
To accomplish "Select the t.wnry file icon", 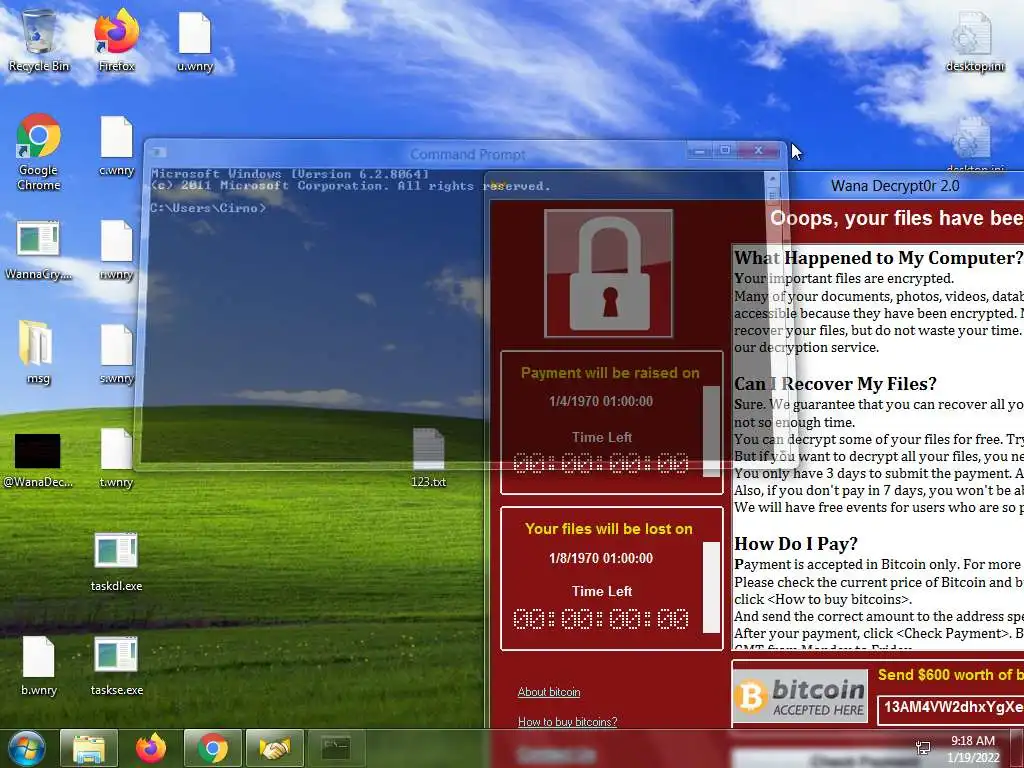I will [x=116, y=458].
